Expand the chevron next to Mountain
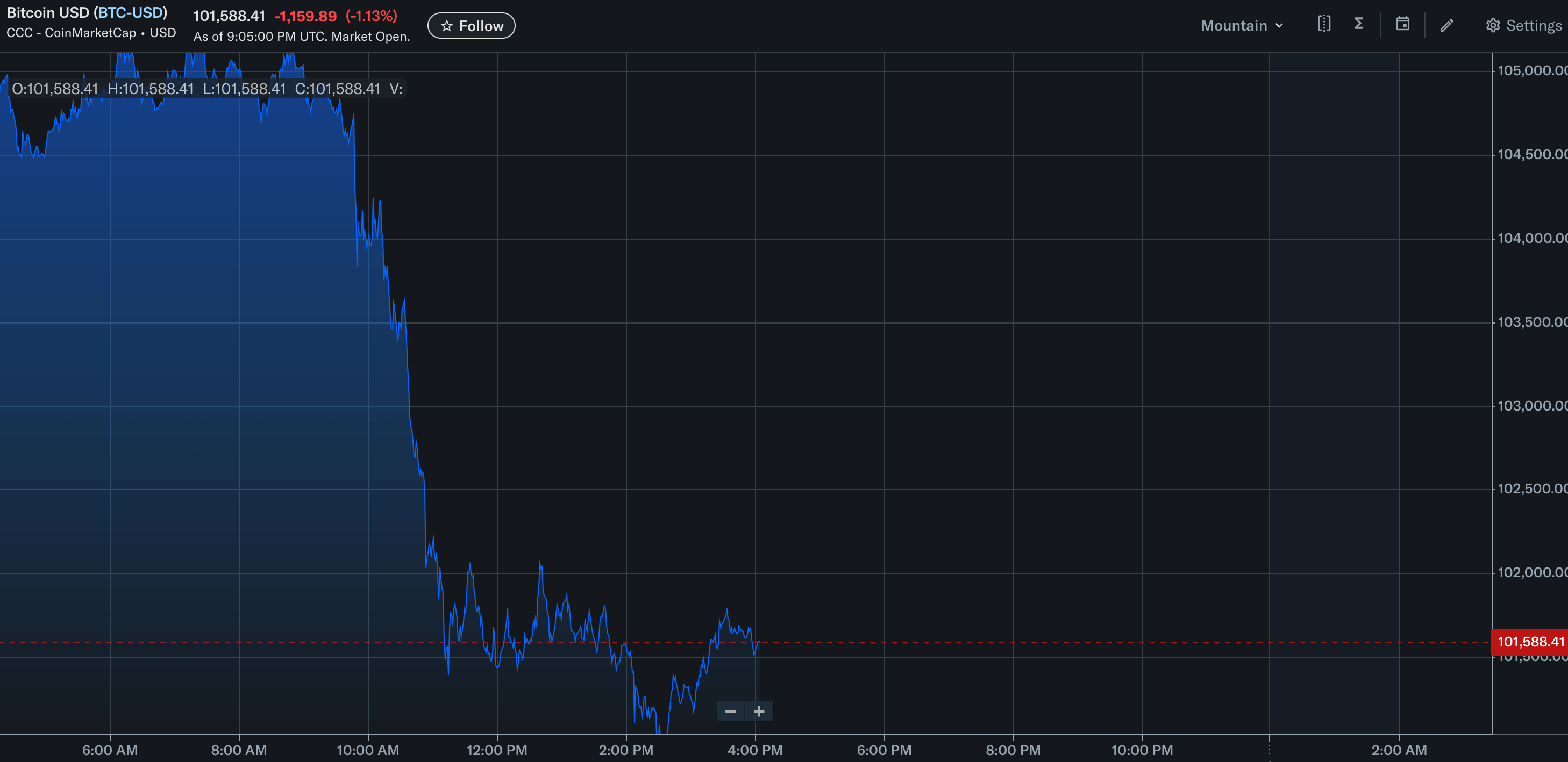The width and height of the screenshot is (1568, 762). coord(1280,26)
